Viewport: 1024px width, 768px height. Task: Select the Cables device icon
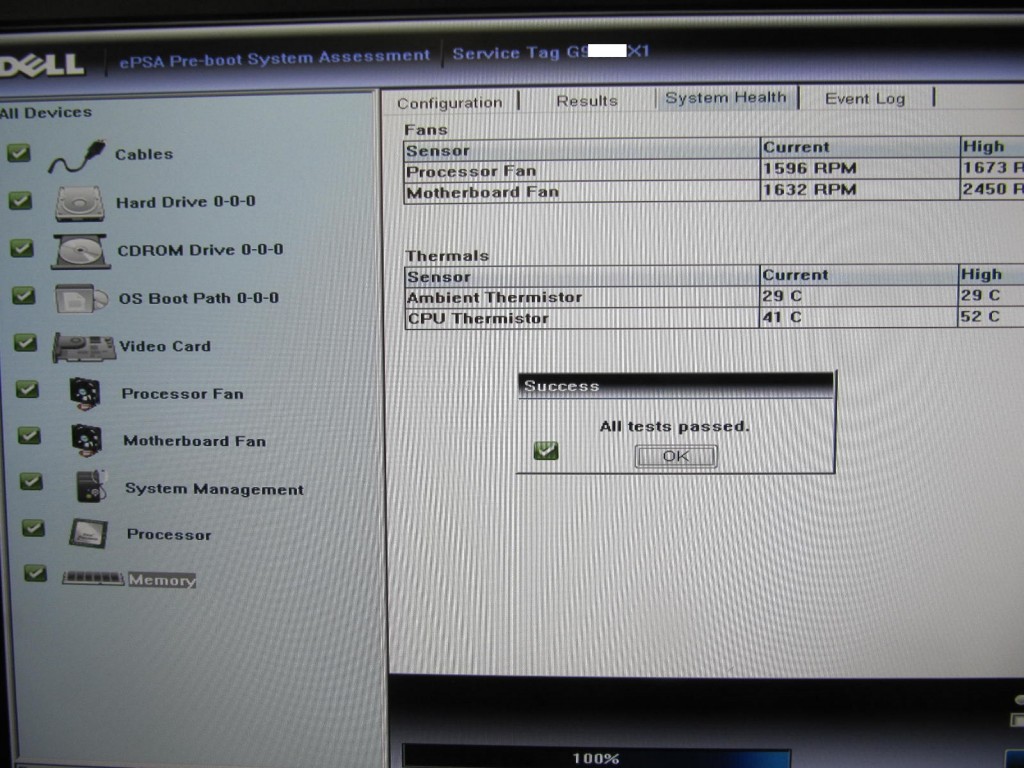76,157
